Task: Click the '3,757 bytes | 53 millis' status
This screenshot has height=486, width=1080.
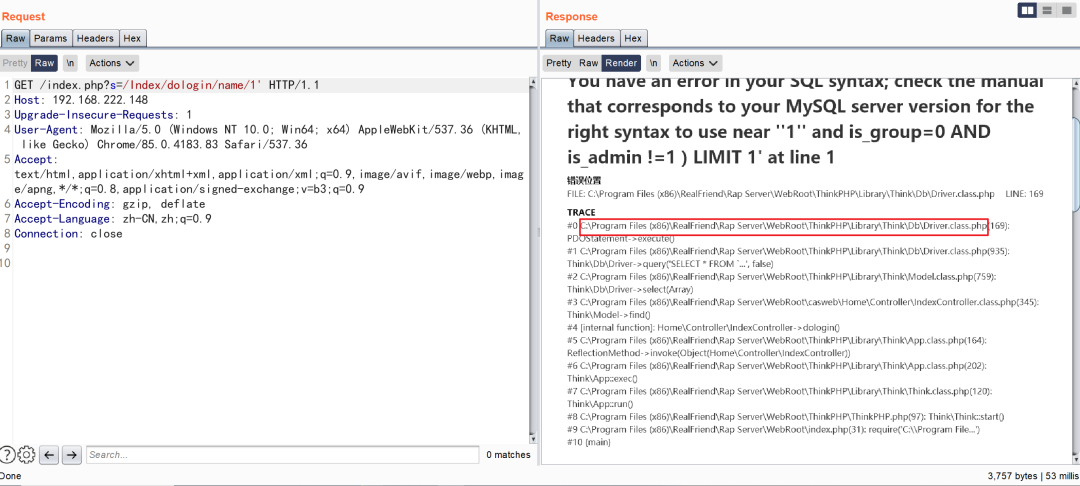Action: (1032, 476)
